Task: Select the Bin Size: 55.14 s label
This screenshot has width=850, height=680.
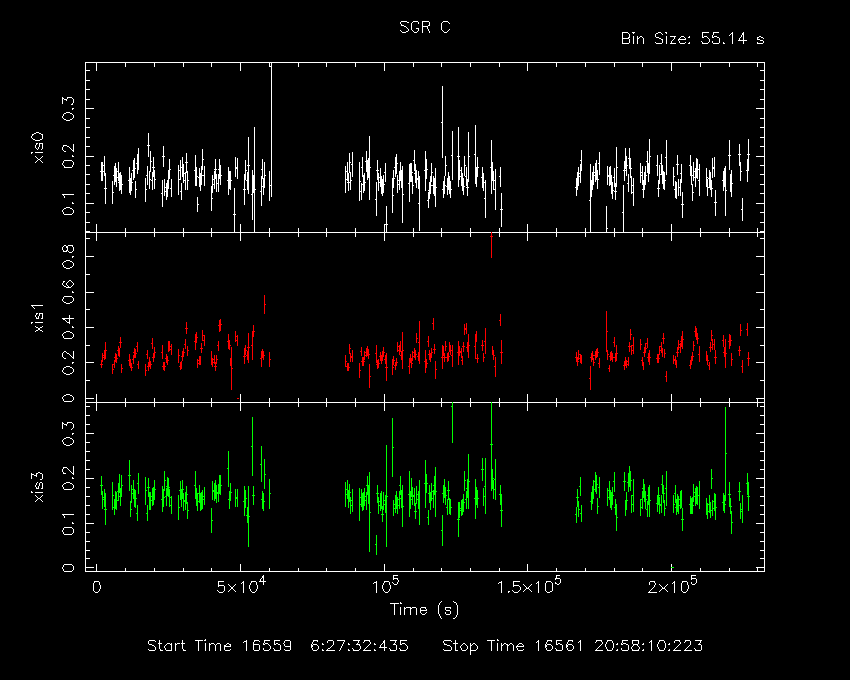Action: (x=692, y=39)
